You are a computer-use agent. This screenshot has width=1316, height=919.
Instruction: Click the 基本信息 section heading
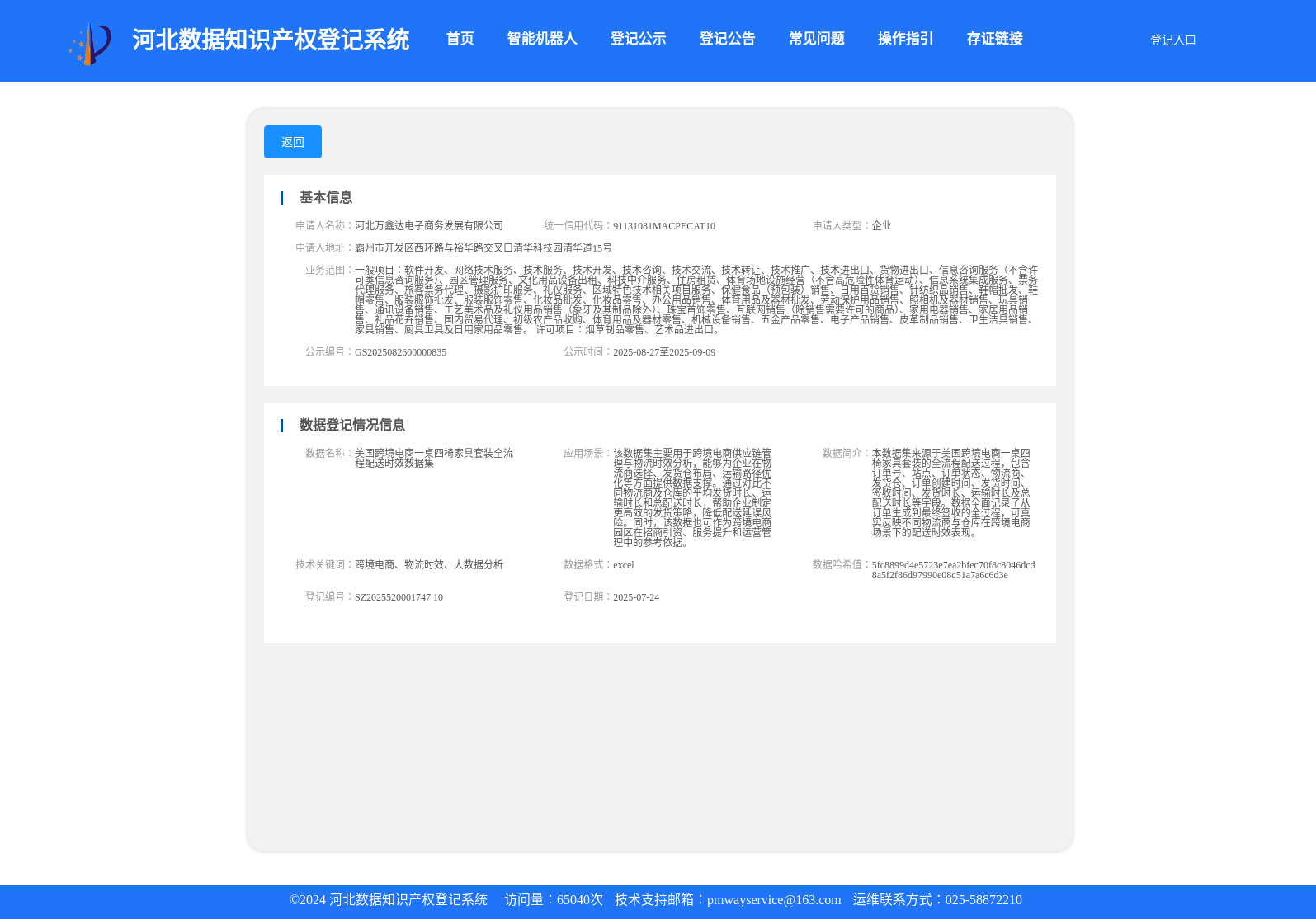coord(325,197)
